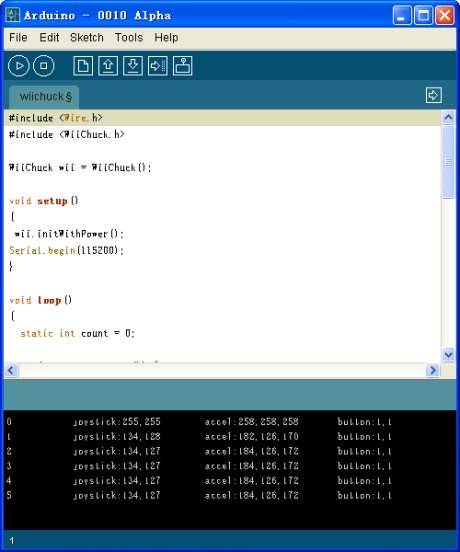460x552 pixels.
Task: Click the line number 1 in status bar
Action: pos(12,541)
